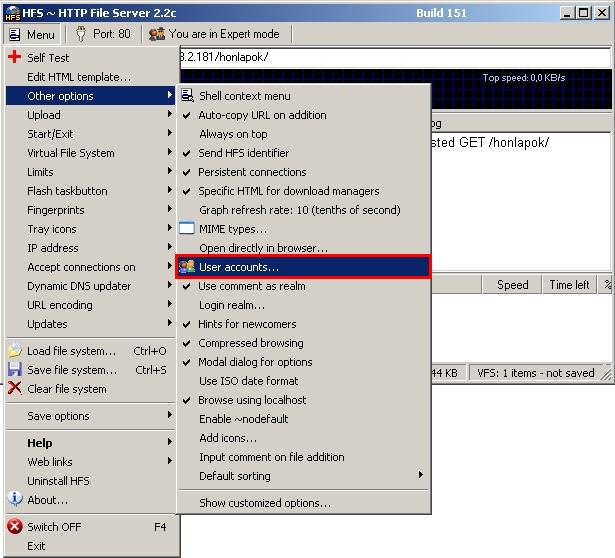615x558 pixels.
Task: Expand the Web links submenu
Action: [x=90, y=462]
